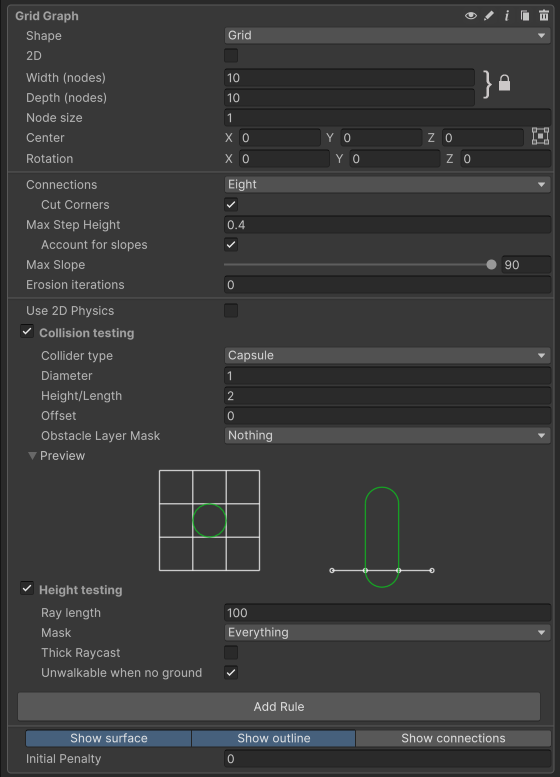560x777 pixels.
Task: Click the Add Rule button
Action: pyautogui.click(x=279, y=707)
